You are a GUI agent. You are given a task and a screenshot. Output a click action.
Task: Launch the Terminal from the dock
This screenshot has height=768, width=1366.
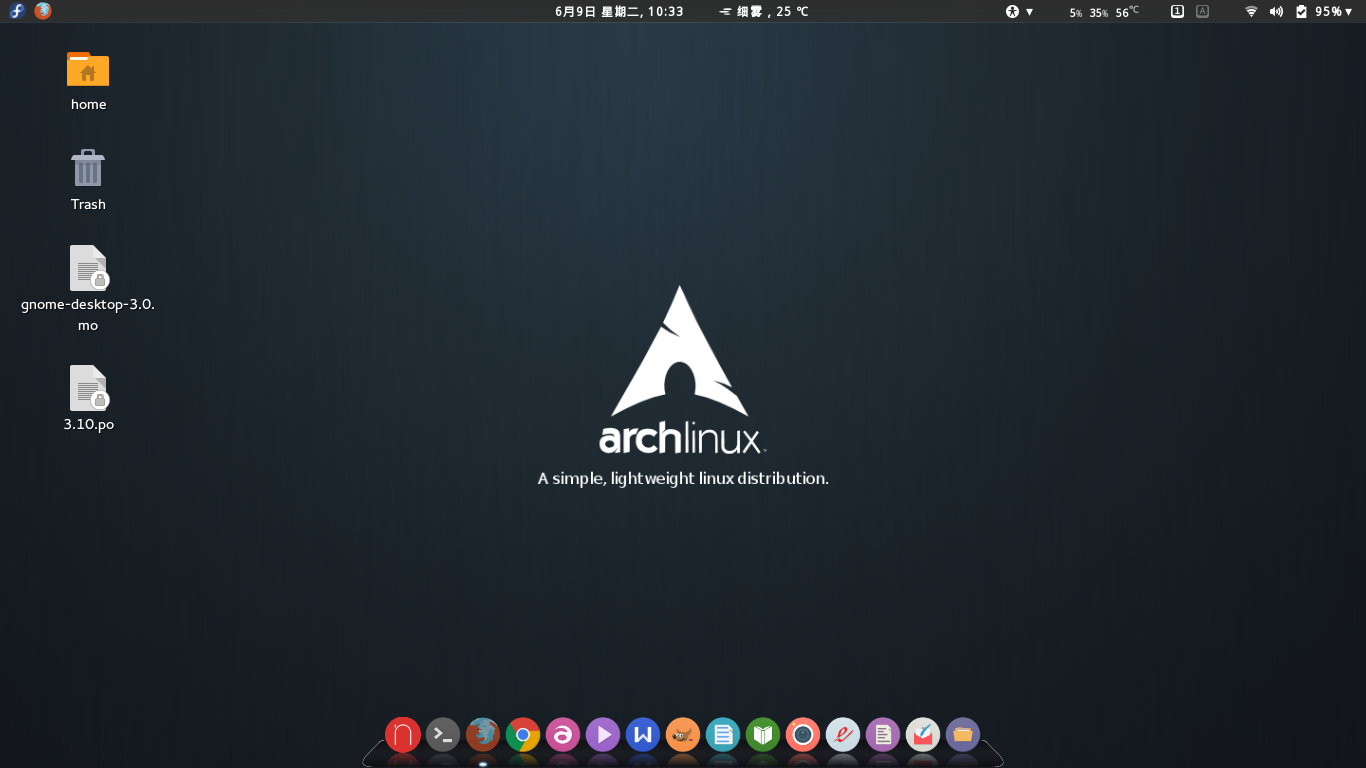(x=443, y=735)
